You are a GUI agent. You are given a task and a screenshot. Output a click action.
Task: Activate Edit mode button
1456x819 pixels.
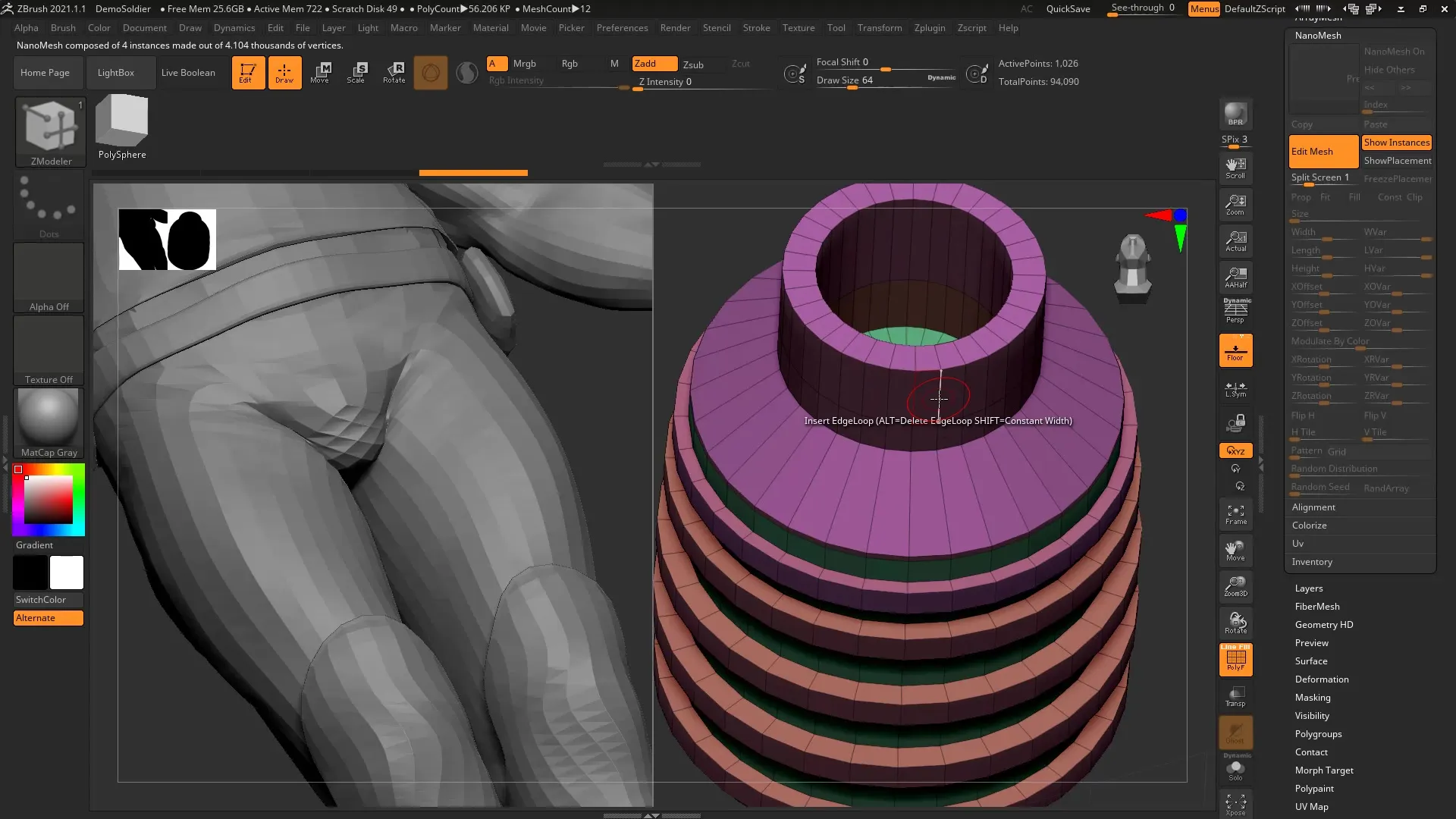point(248,73)
